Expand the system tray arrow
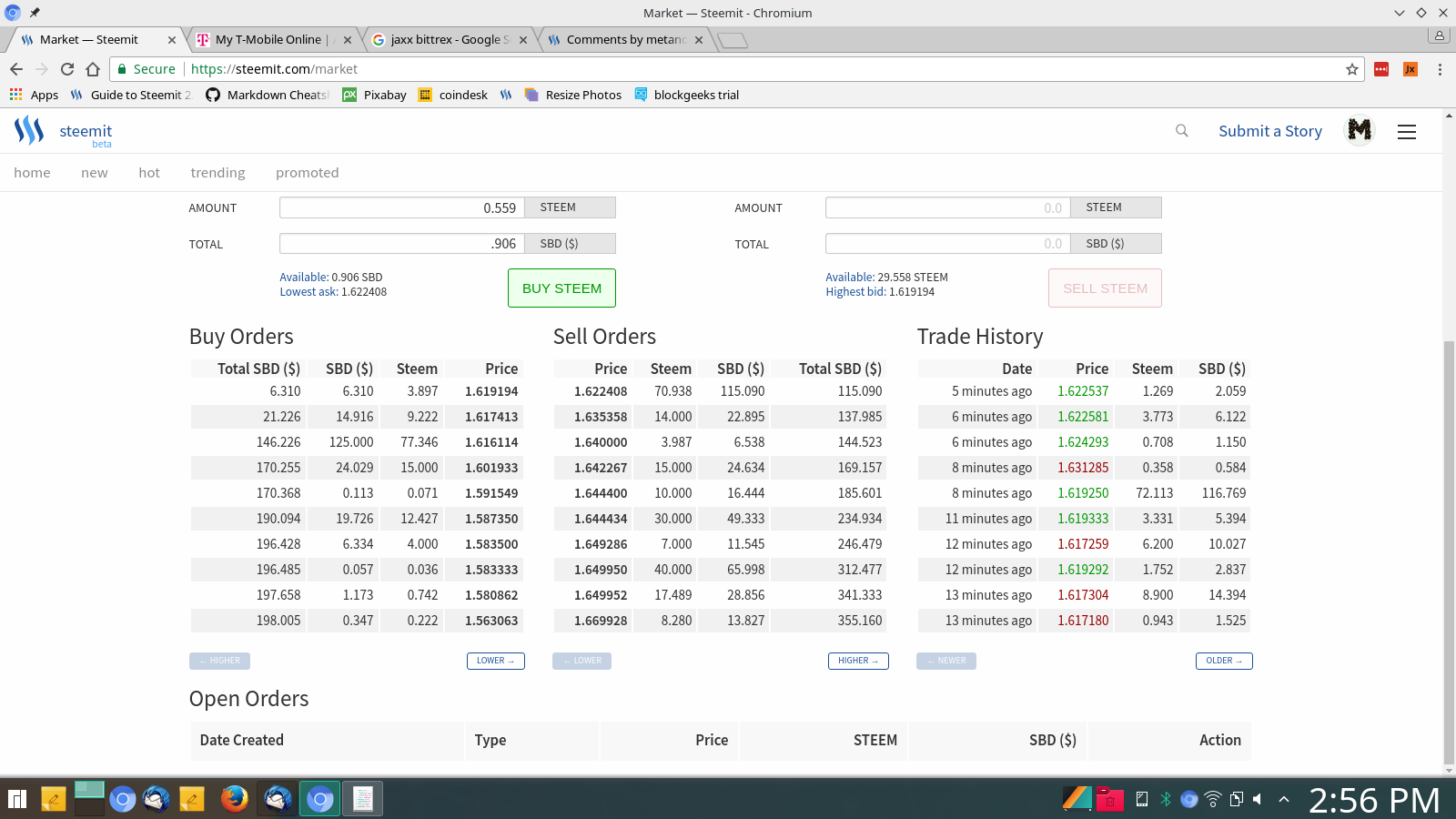The height and width of the screenshot is (819, 1456). (1284, 799)
